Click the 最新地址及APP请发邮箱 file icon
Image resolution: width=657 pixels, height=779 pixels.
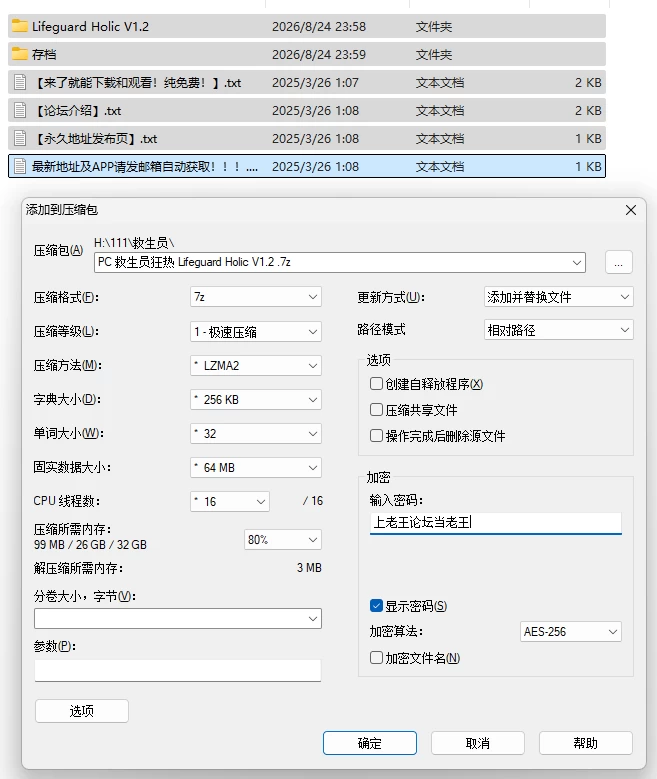20,166
